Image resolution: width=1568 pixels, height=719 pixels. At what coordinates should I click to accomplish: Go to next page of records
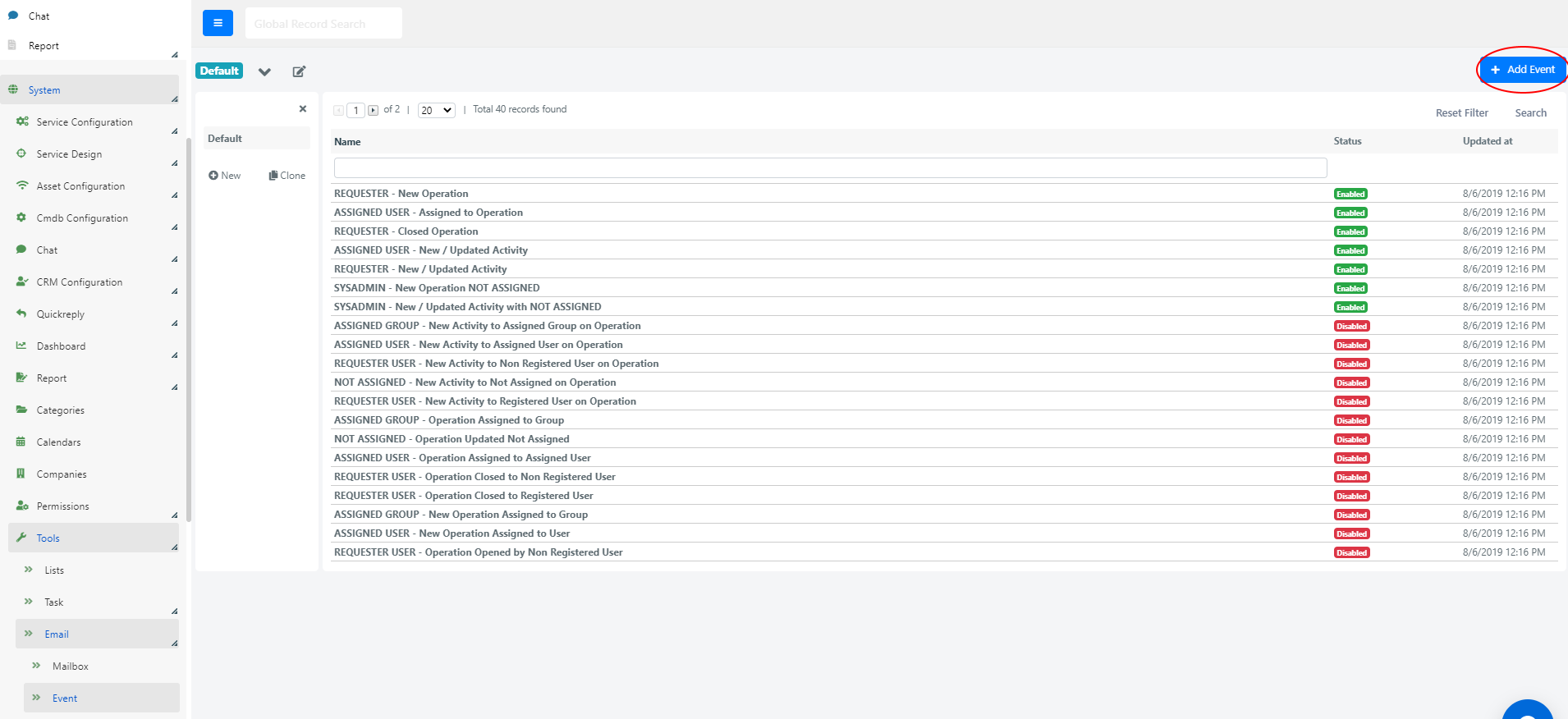point(374,110)
